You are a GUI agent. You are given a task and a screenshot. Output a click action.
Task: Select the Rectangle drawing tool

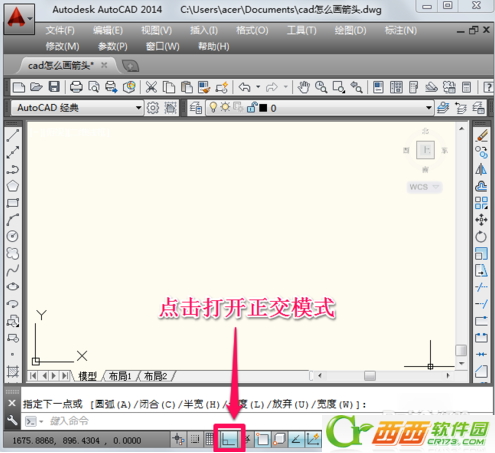13,203
